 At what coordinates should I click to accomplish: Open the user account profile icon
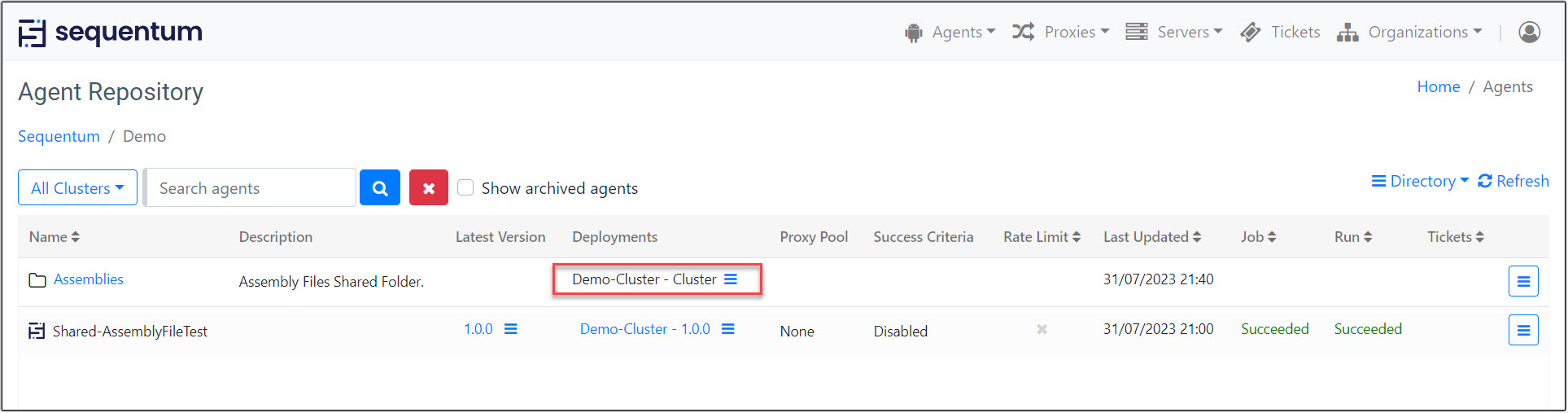(x=1529, y=32)
